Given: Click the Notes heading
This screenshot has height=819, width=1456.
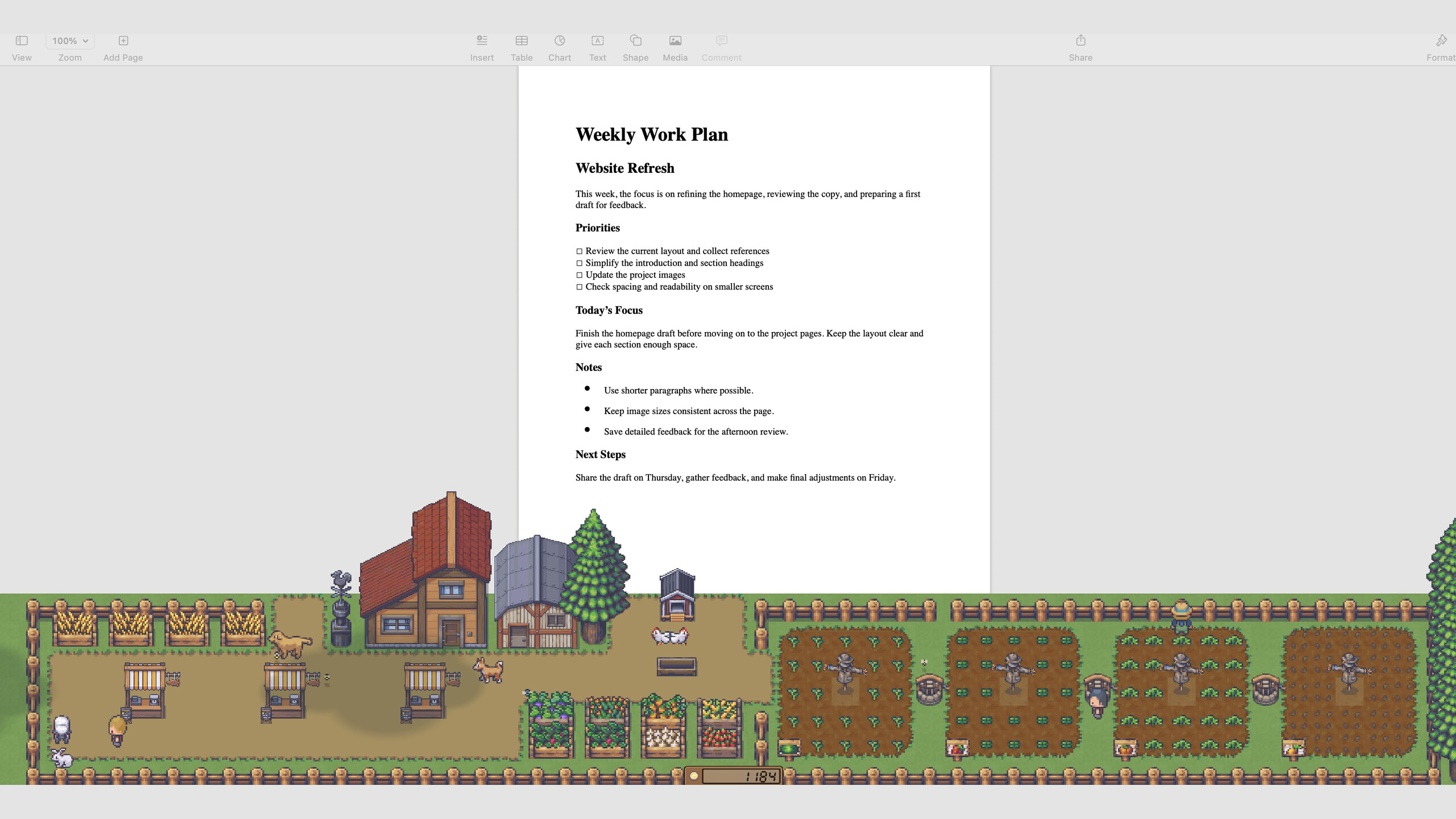Looking at the screenshot, I should (x=589, y=367).
